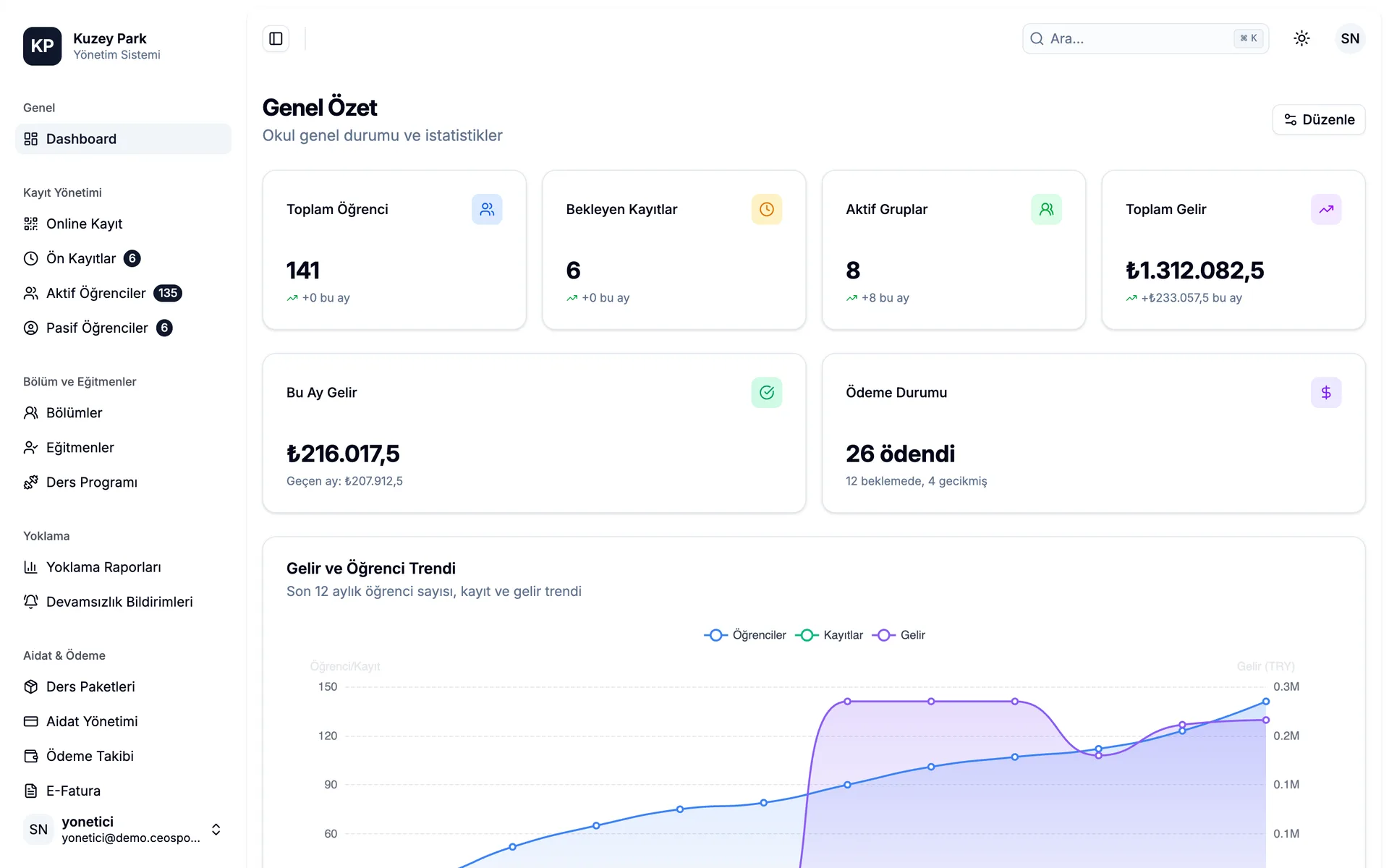Toggle Öğrenciler series in chart legend
The image size is (1389, 868).
(x=745, y=635)
